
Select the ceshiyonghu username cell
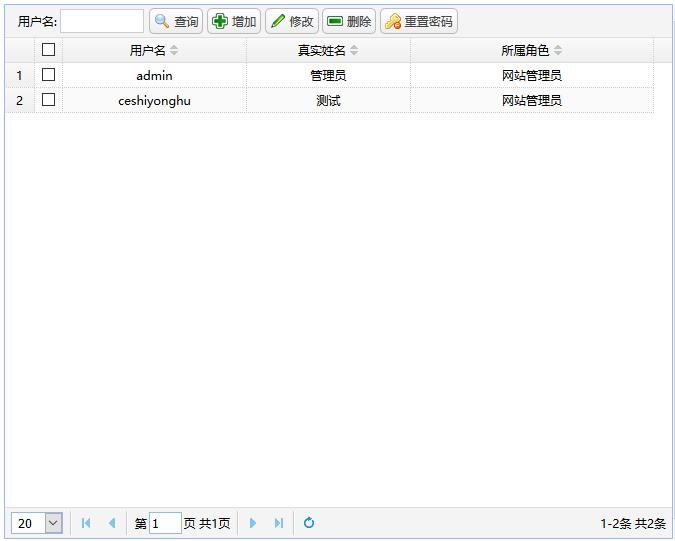154,100
